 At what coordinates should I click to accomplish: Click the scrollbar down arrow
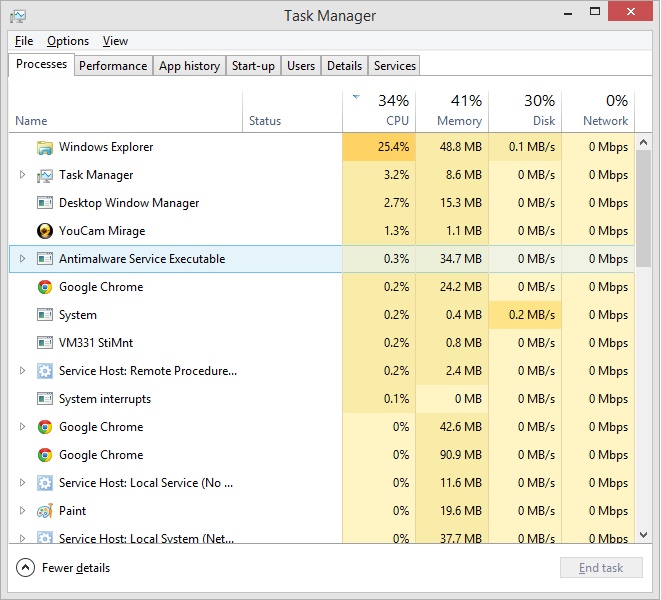[x=643, y=535]
